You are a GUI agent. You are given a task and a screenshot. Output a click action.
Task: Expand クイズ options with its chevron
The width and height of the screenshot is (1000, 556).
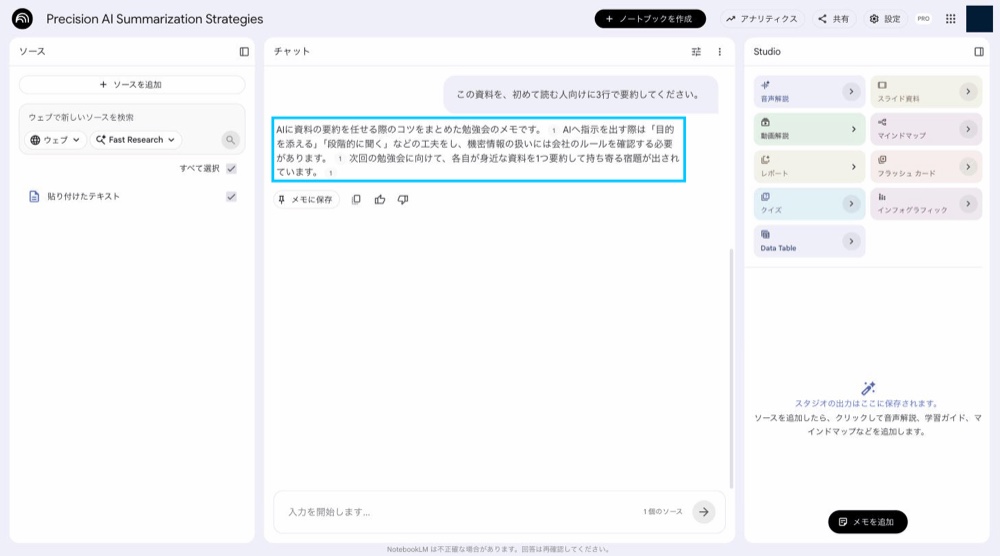pos(851,204)
